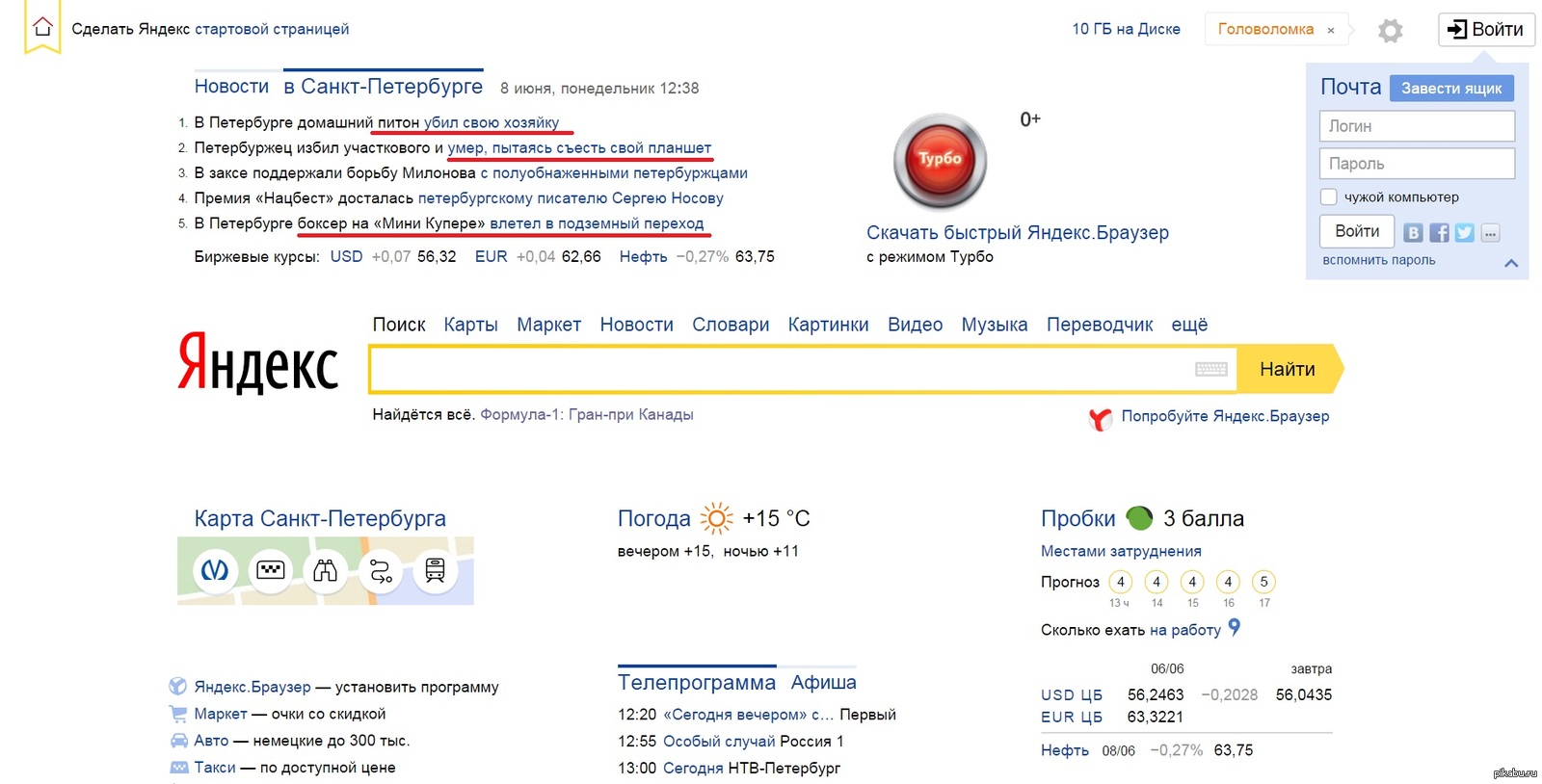
Task: Close the Головоломка theme tag
Action: [x=1331, y=31]
